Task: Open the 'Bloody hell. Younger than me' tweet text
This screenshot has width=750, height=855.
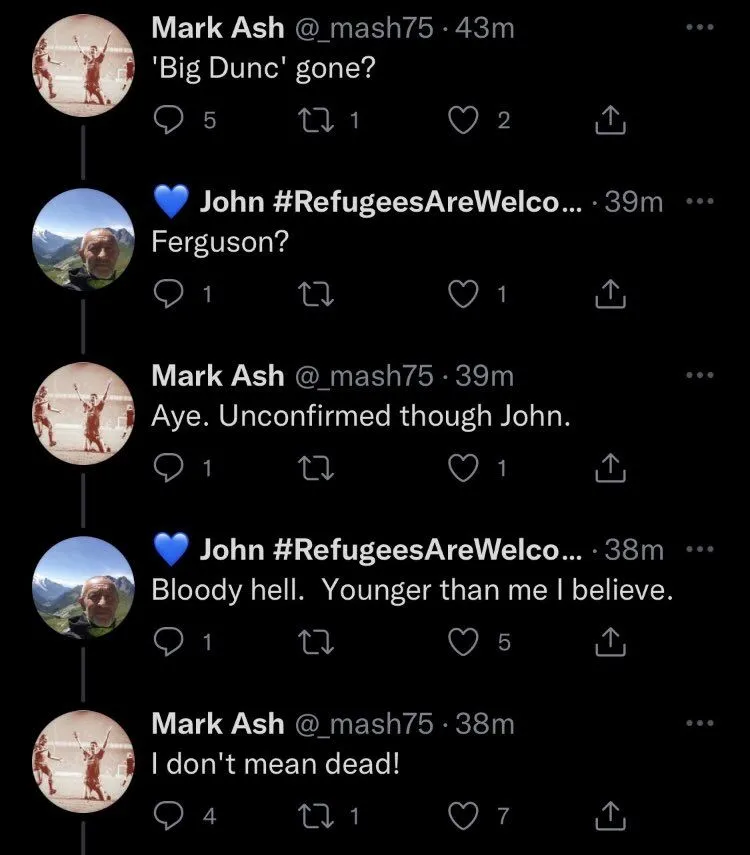Action: pos(410,591)
